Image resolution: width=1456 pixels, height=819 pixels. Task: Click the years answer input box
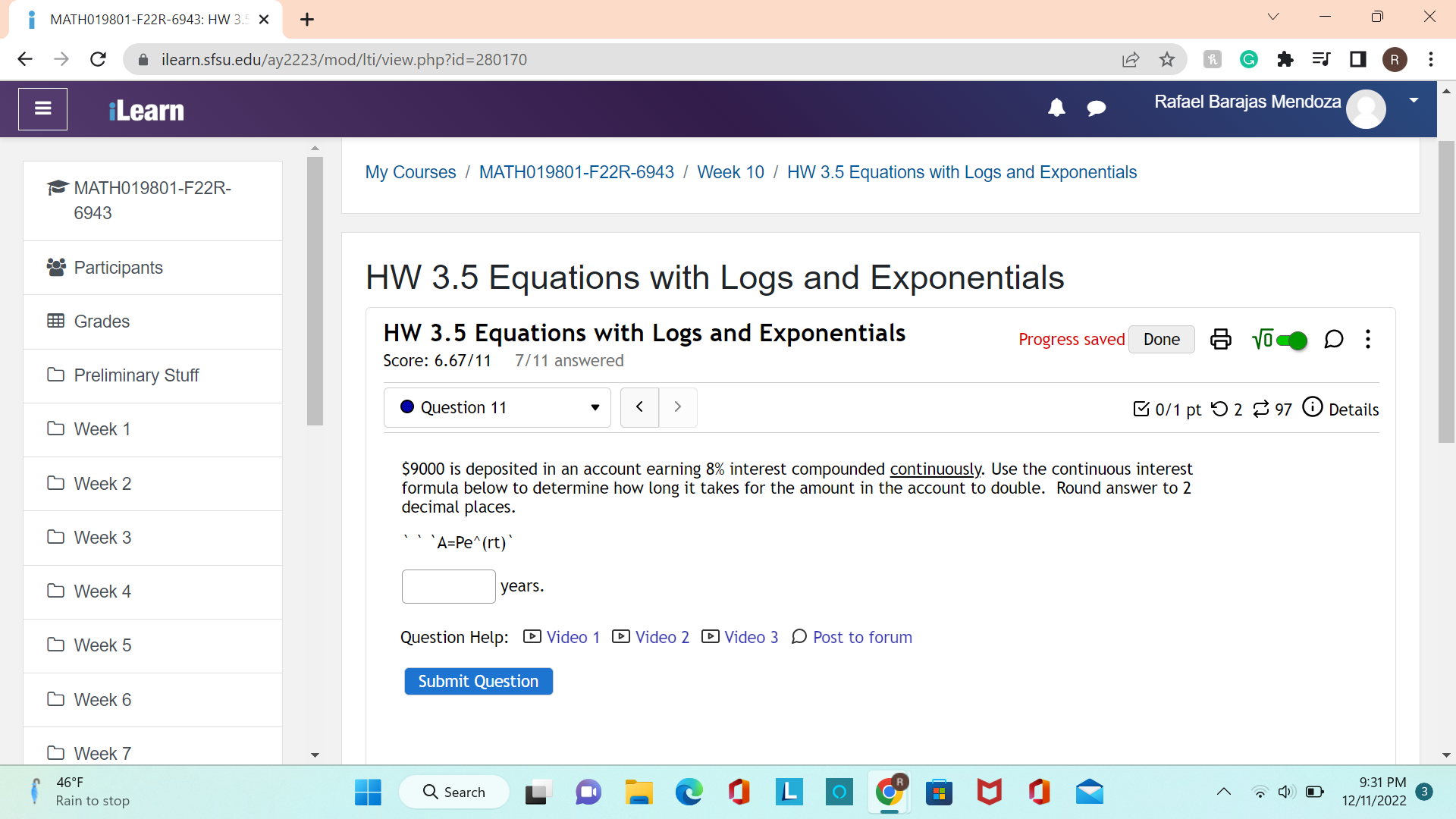[448, 586]
